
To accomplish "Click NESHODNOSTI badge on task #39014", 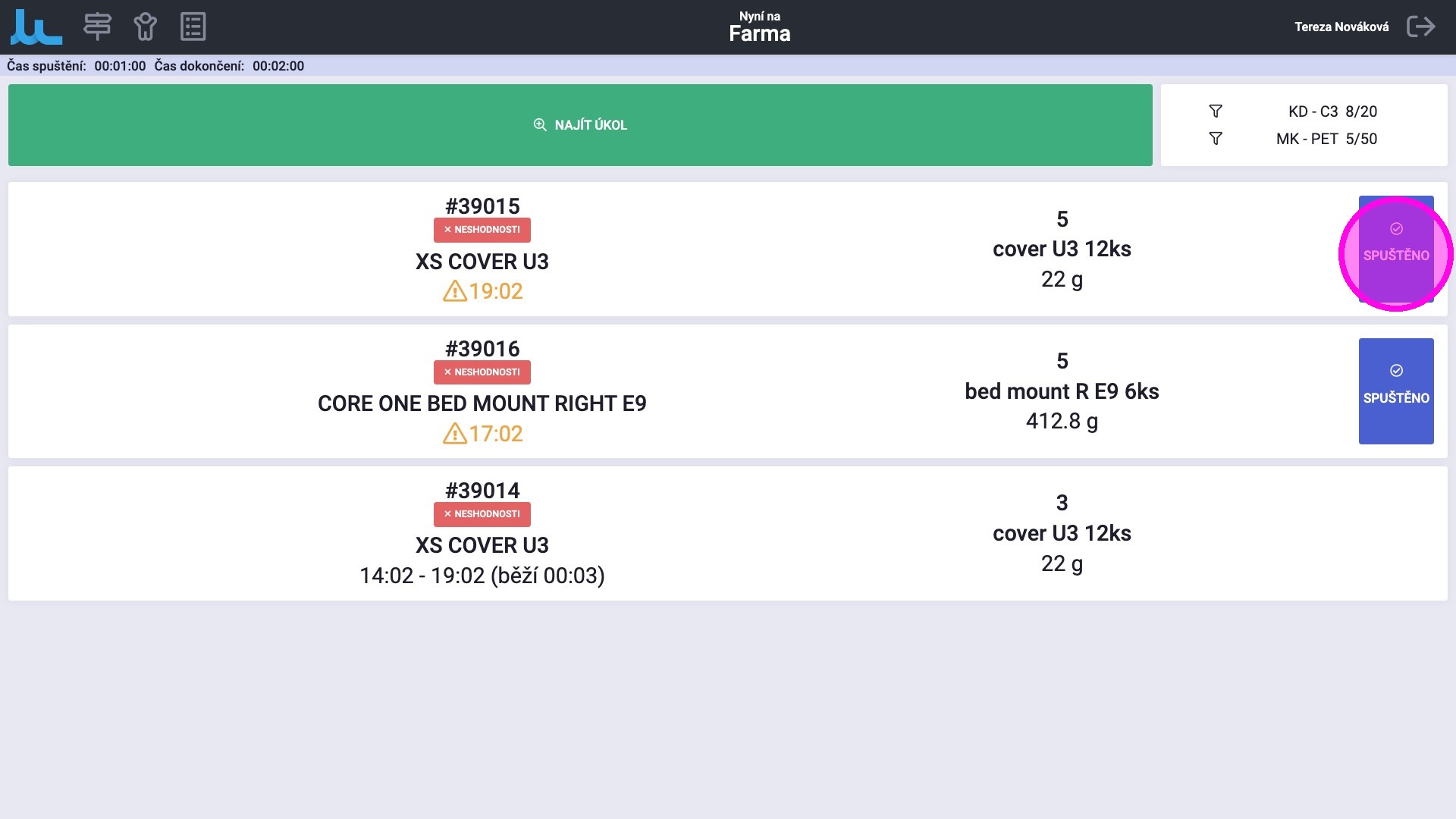I will 482,514.
